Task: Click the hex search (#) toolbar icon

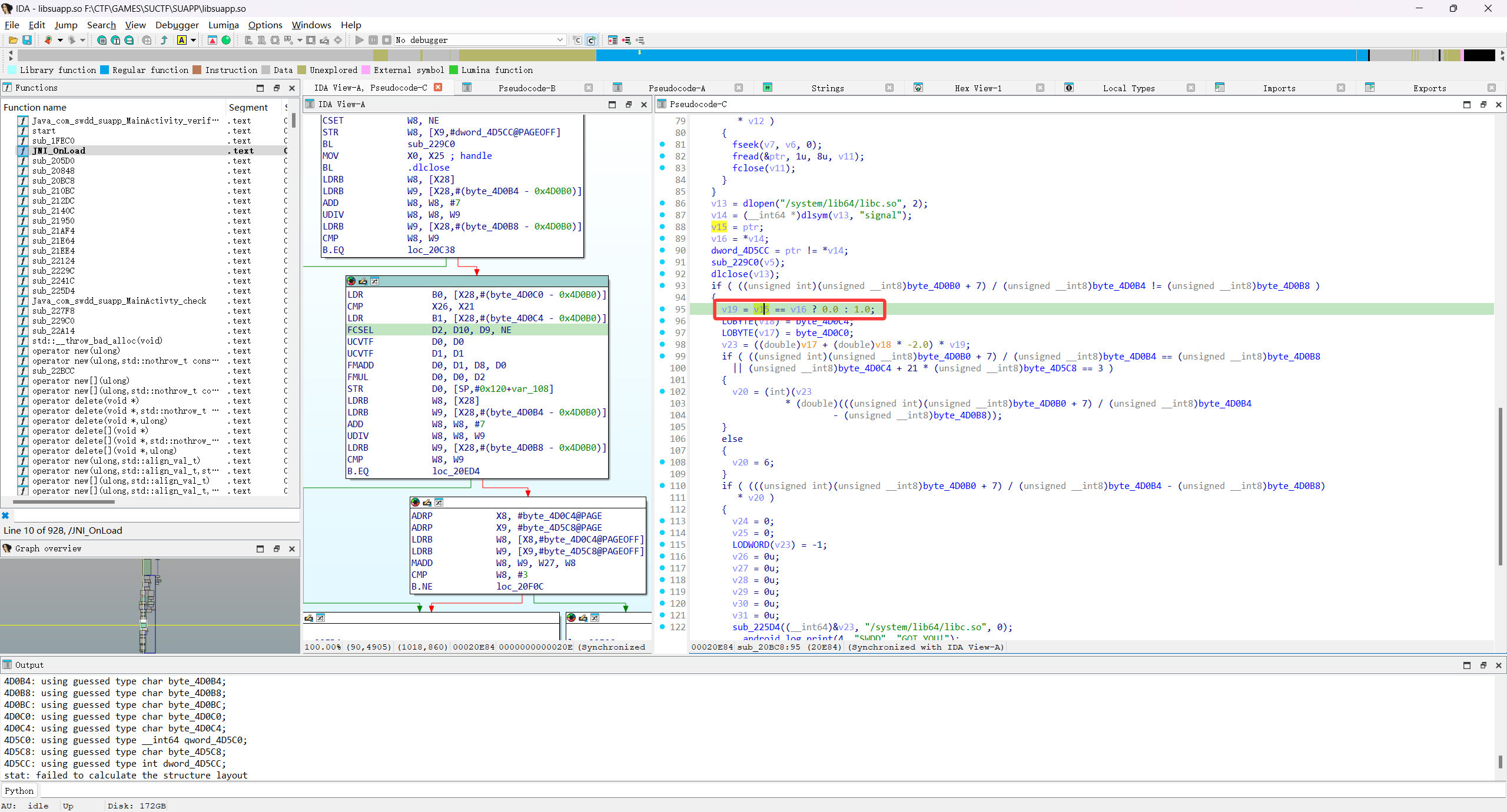Action: [x=102, y=40]
